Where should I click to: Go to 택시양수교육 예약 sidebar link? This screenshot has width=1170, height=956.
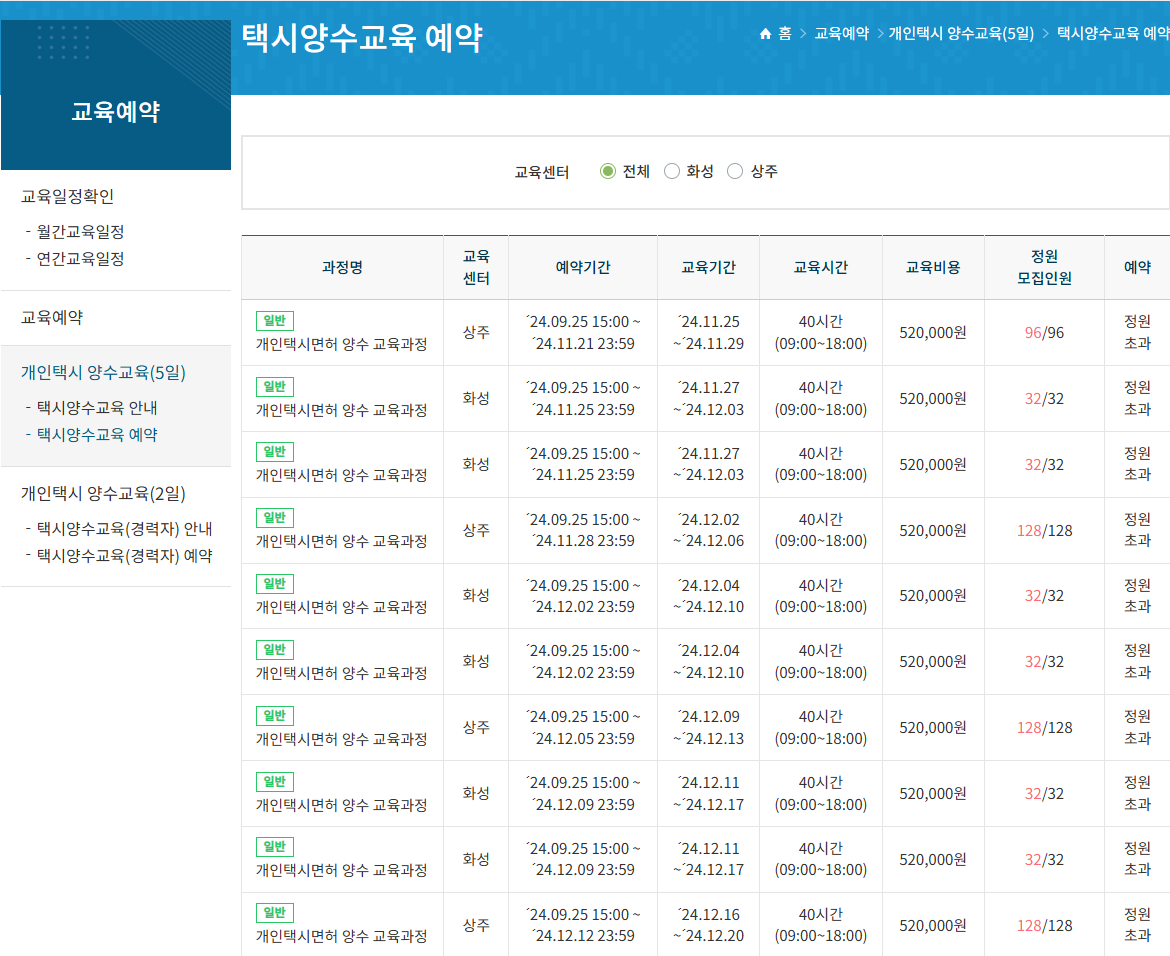[97, 434]
